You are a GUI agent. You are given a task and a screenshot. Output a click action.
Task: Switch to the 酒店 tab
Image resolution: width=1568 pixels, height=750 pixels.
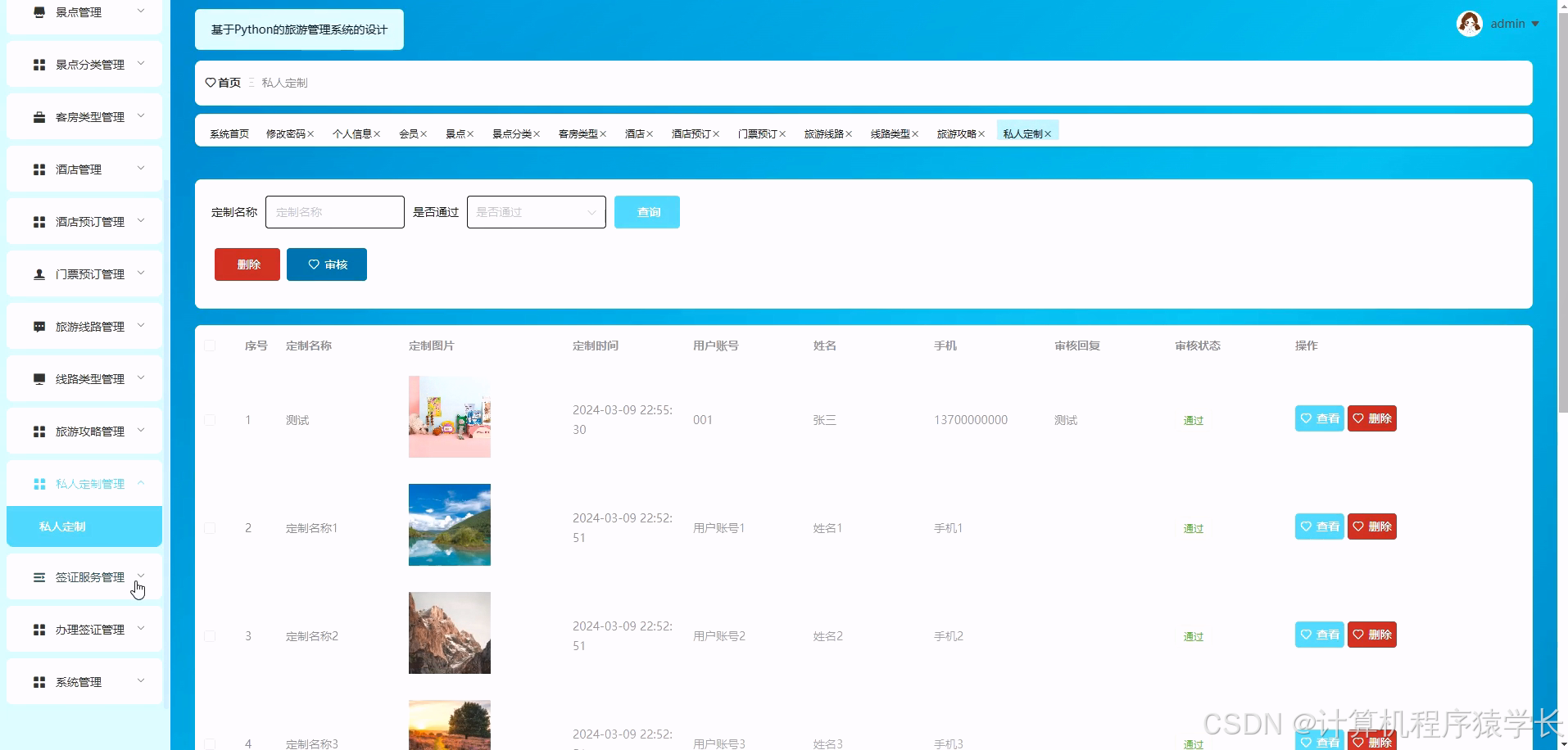click(635, 134)
